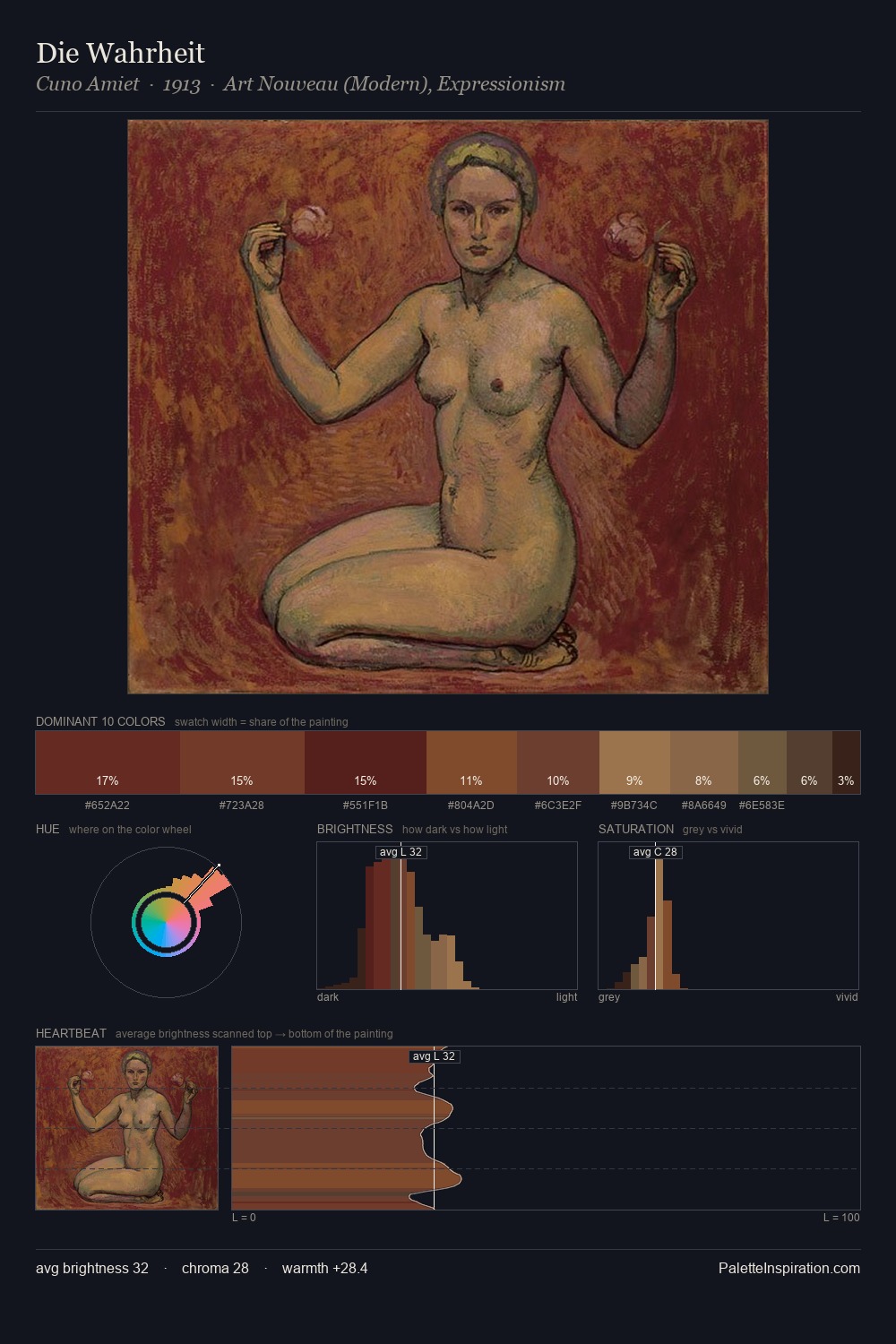Click 'avg brightness 32' in footer

point(92,1268)
